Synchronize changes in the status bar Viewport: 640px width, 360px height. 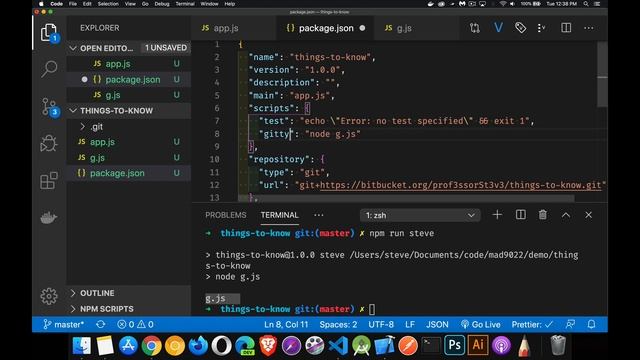[100, 324]
